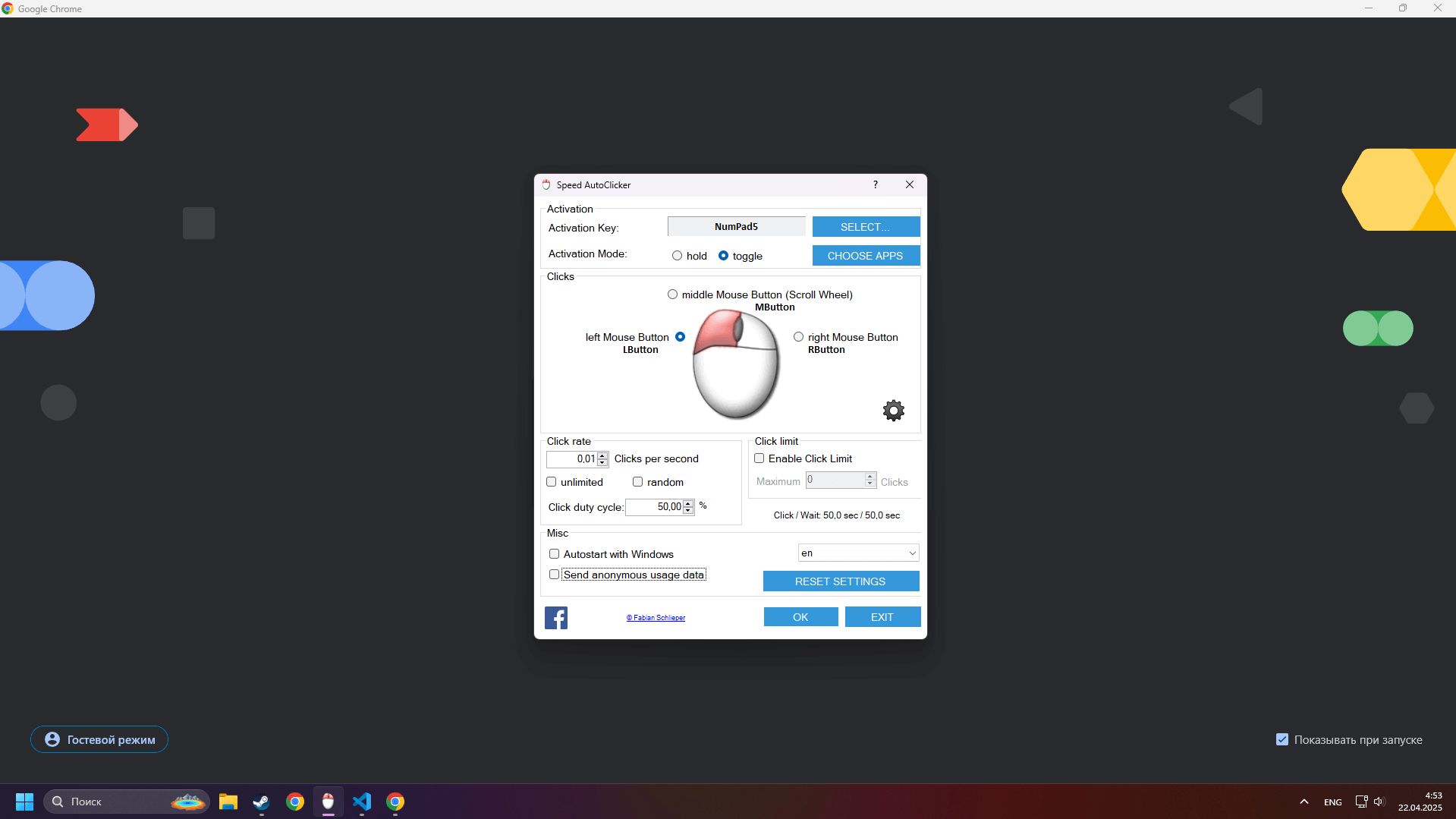Select middle Mouse Button option
The width and height of the screenshot is (1456, 819).
(x=672, y=295)
